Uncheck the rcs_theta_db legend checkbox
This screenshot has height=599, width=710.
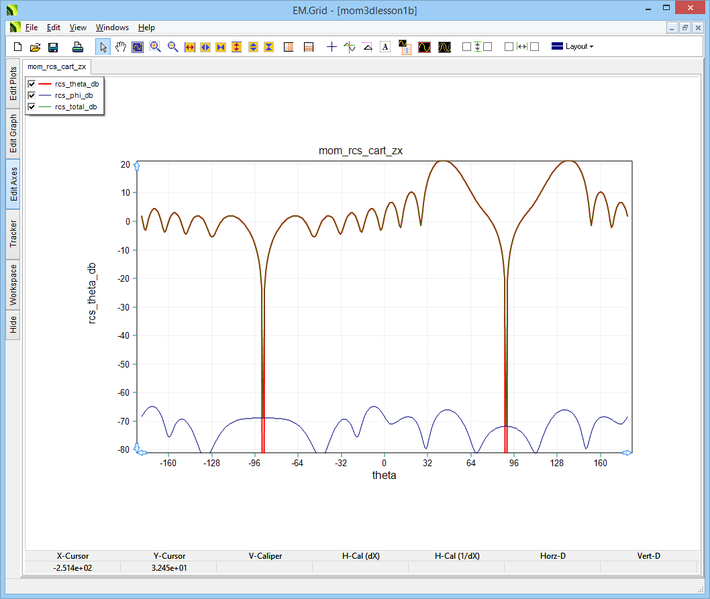[x=32, y=84]
